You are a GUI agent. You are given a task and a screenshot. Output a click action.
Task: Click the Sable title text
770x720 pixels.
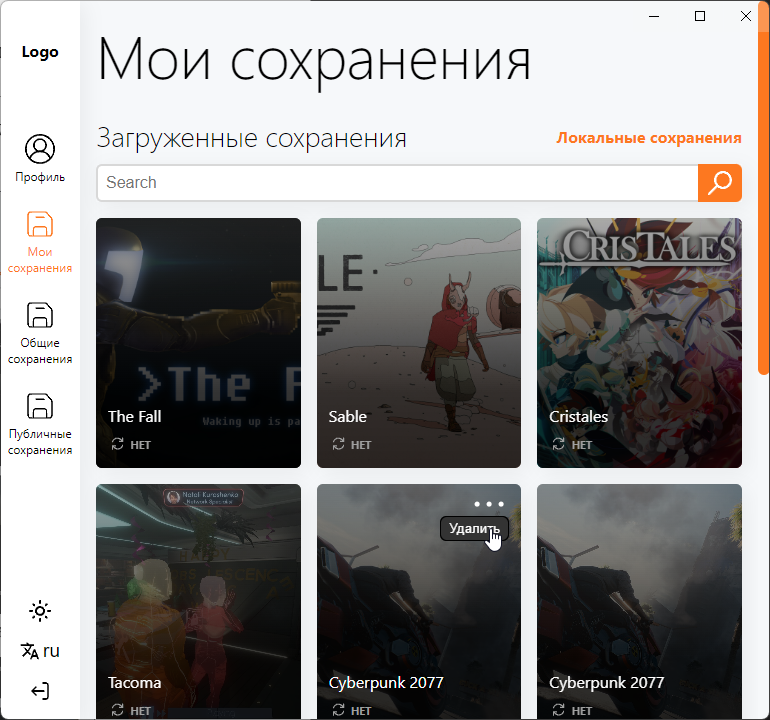coord(348,416)
